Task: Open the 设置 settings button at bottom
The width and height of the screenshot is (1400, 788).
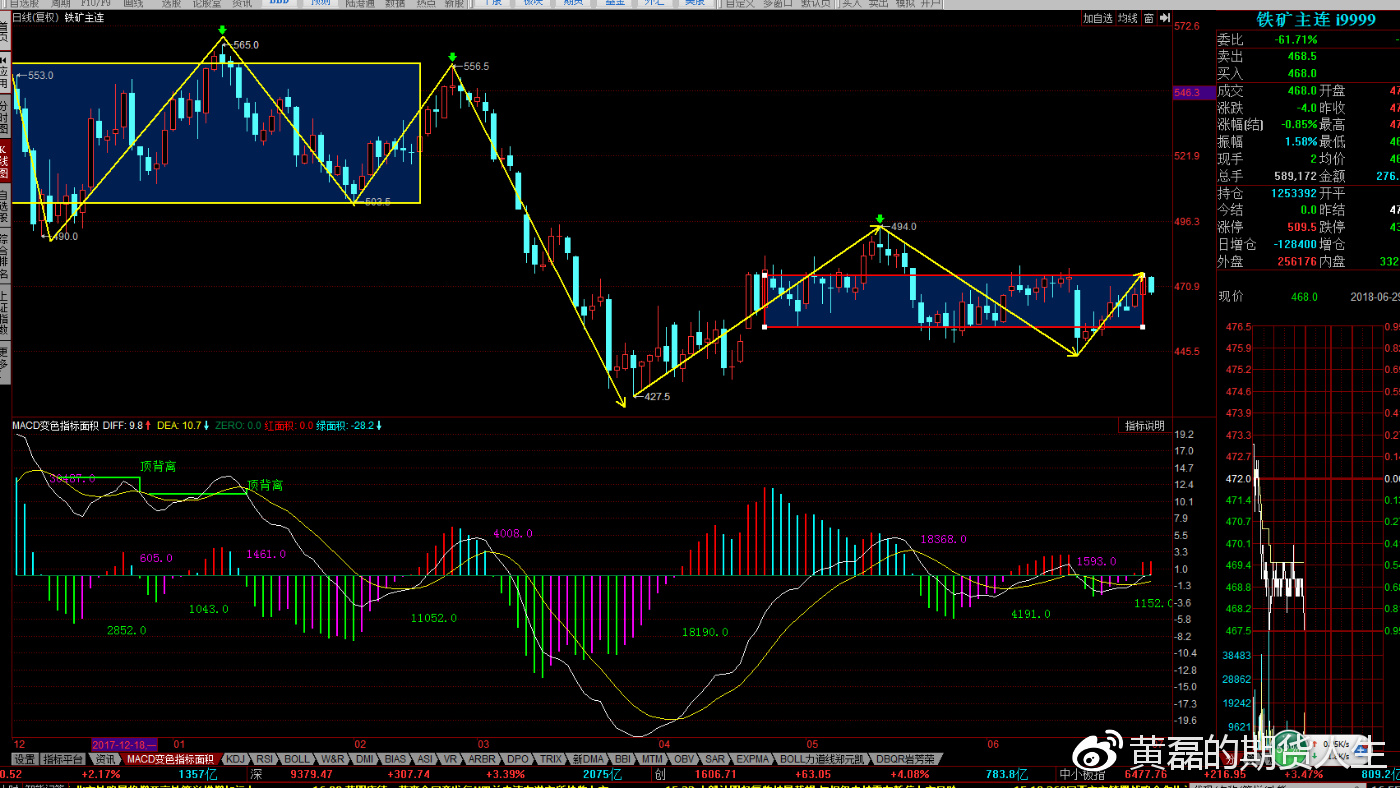Action: (x=24, y=759)
